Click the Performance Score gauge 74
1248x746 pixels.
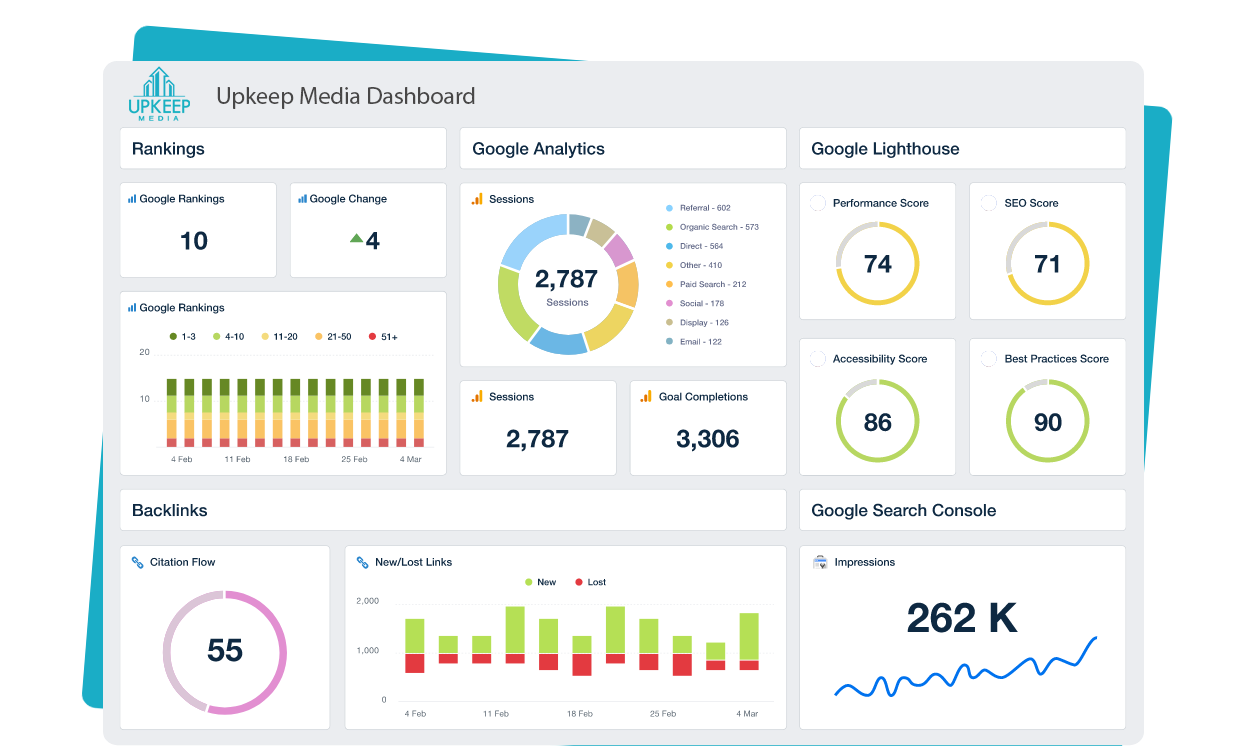[878, 263]
